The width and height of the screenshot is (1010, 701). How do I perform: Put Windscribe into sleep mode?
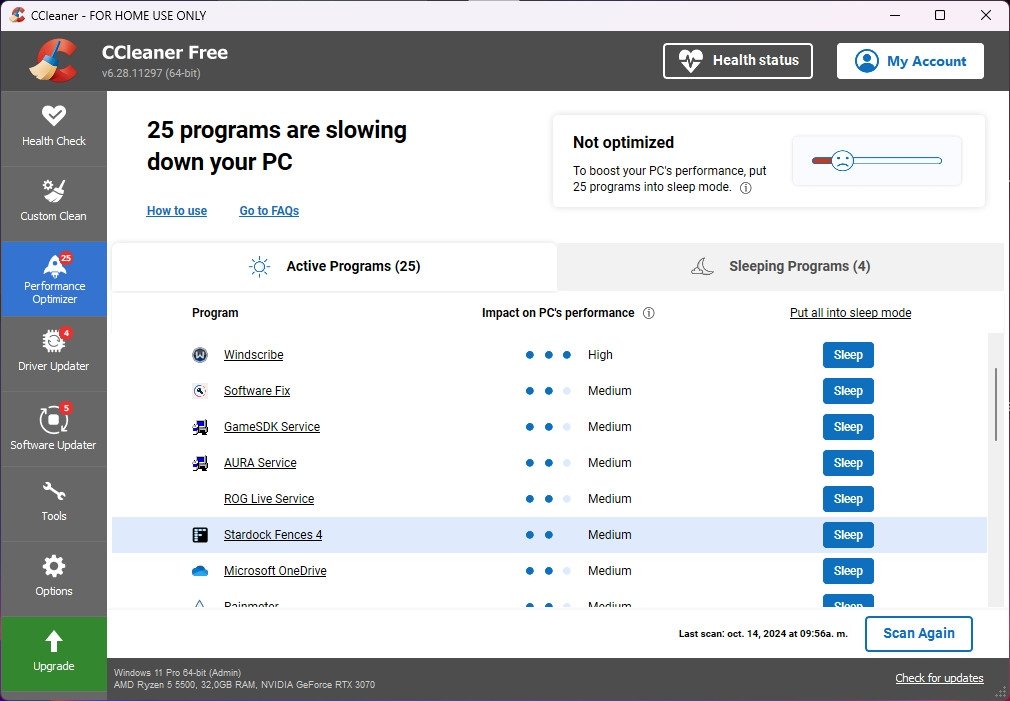point(848,355)
